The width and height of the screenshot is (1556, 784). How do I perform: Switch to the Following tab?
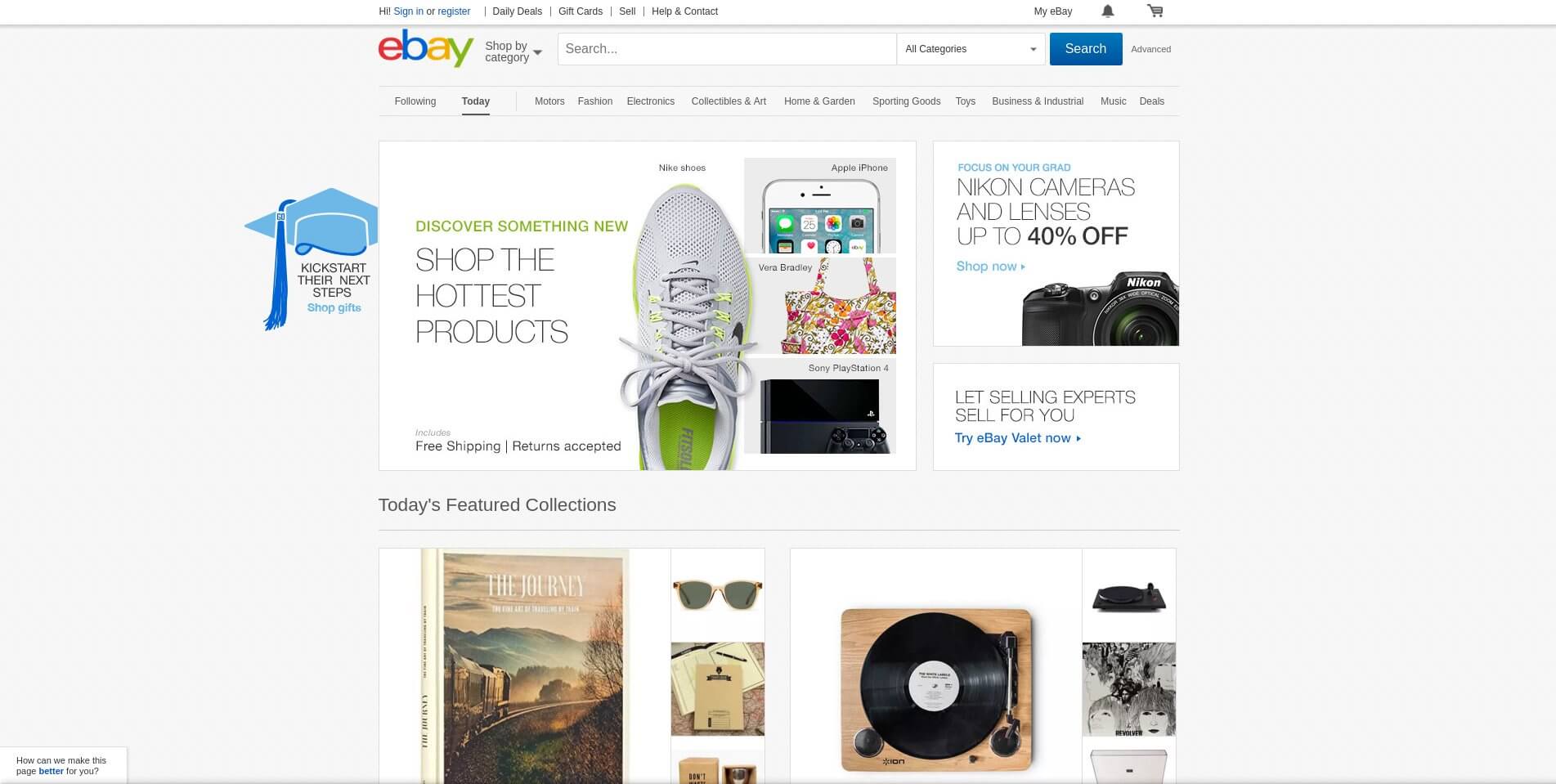pos(415,101)
